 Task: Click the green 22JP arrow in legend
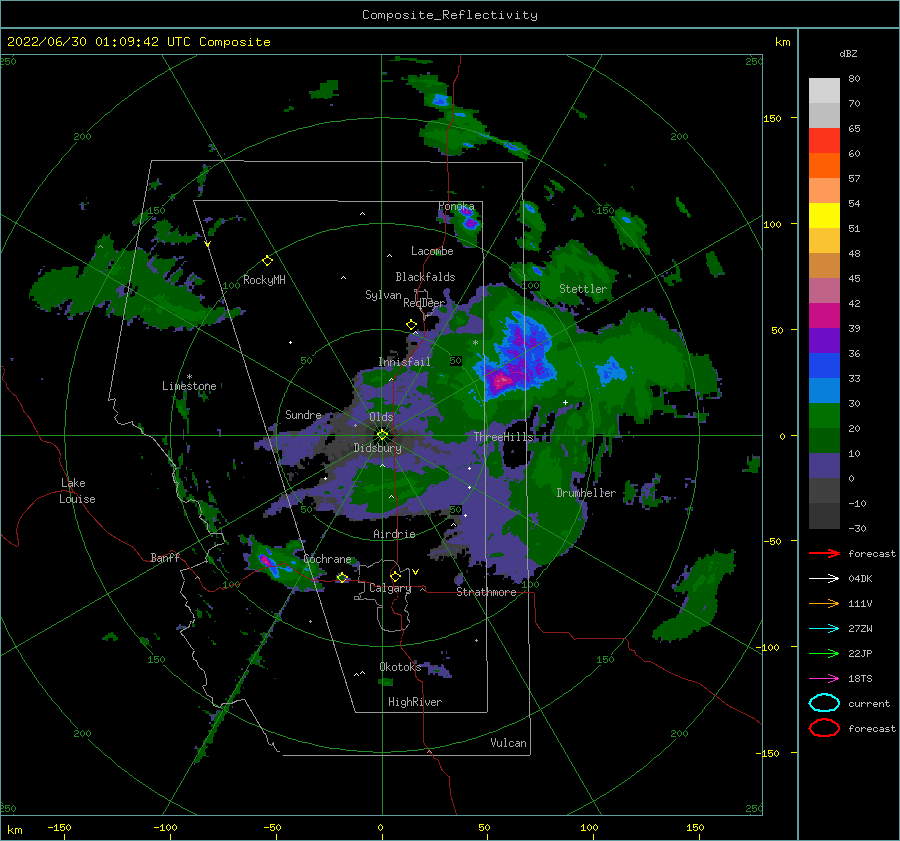click(x=824, y=653)
